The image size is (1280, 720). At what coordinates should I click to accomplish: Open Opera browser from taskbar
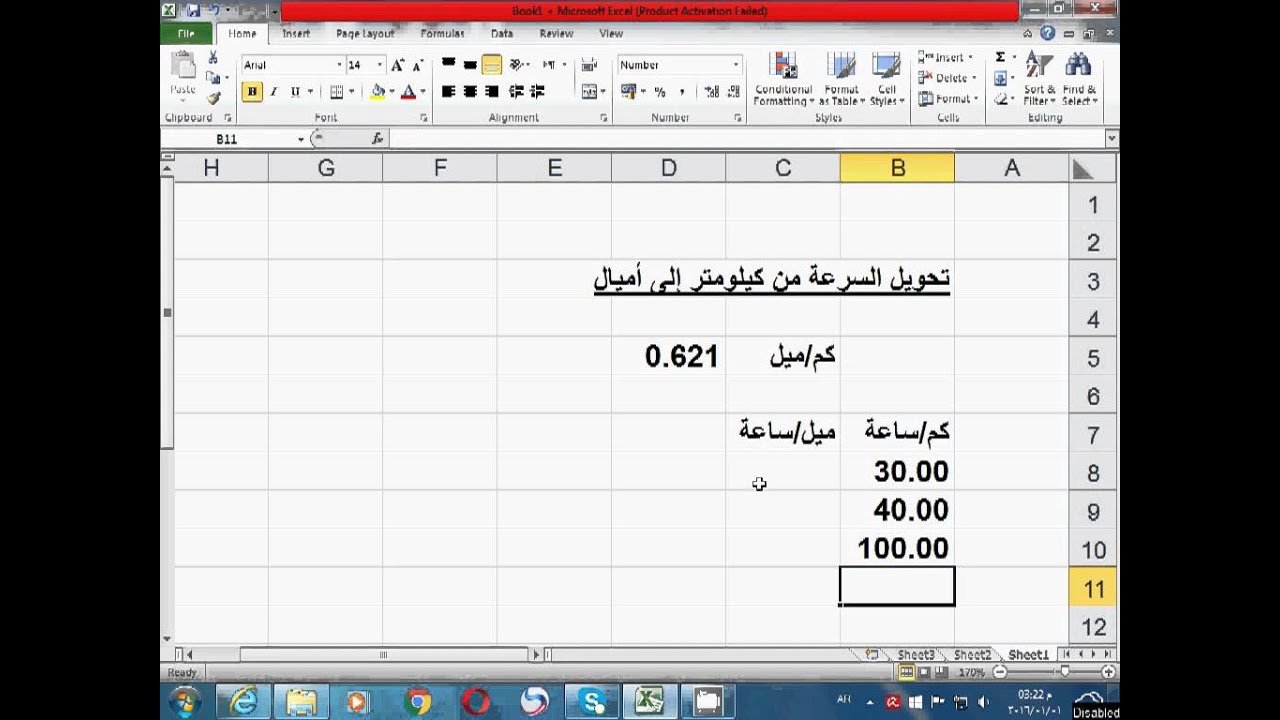pos(476,702)
